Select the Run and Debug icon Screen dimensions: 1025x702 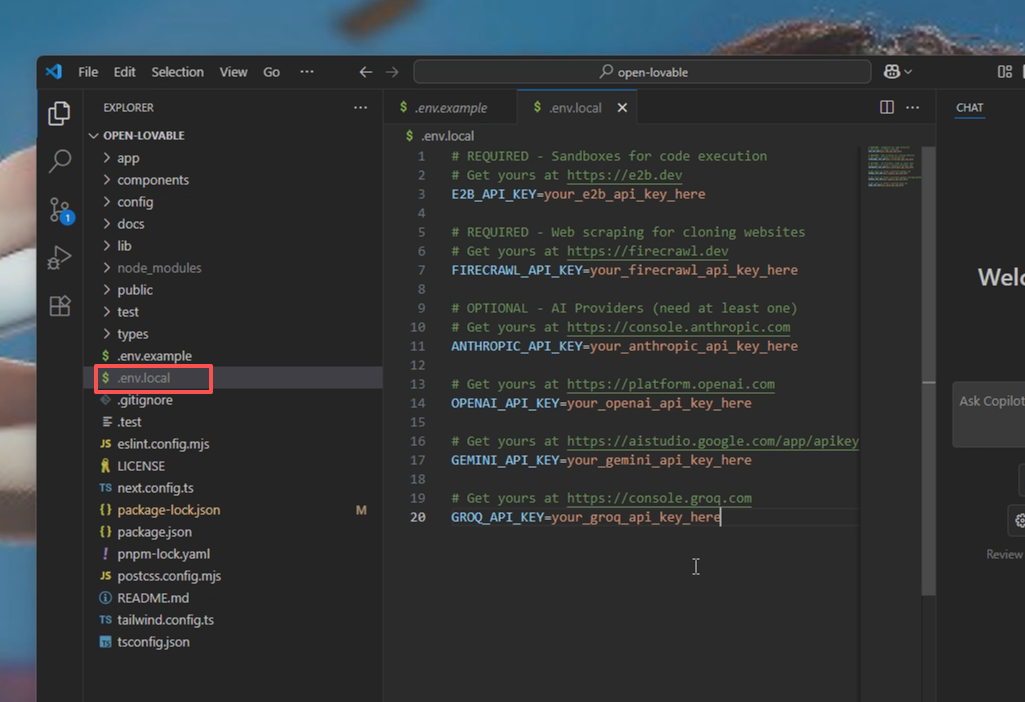tap(59, 251)
